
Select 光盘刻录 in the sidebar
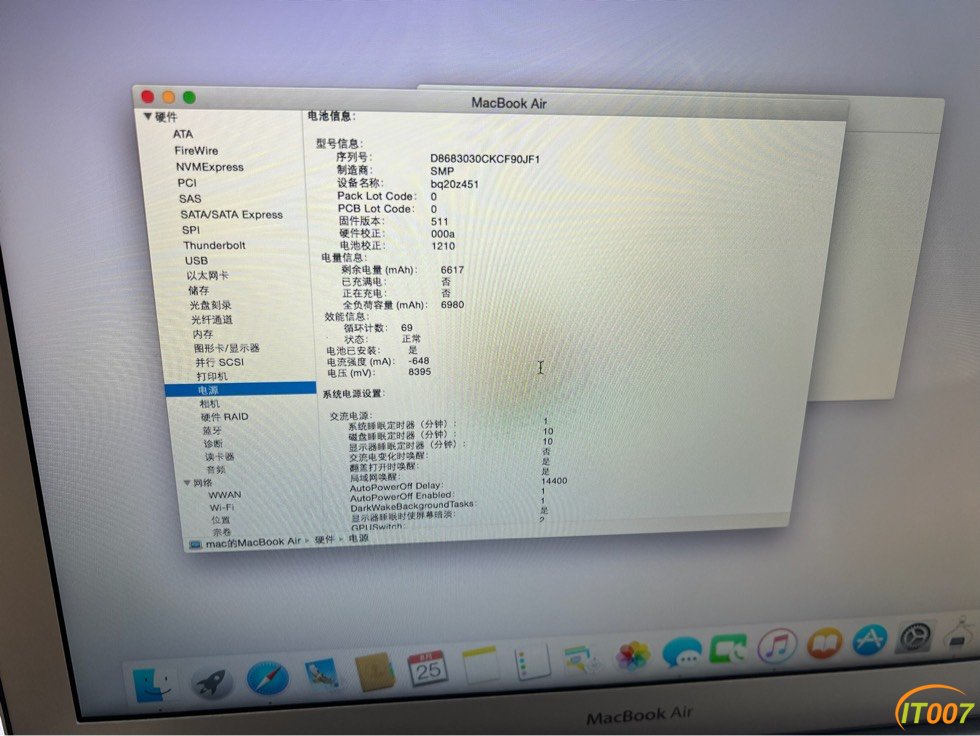pyautogui.click(x=211, y=305)
